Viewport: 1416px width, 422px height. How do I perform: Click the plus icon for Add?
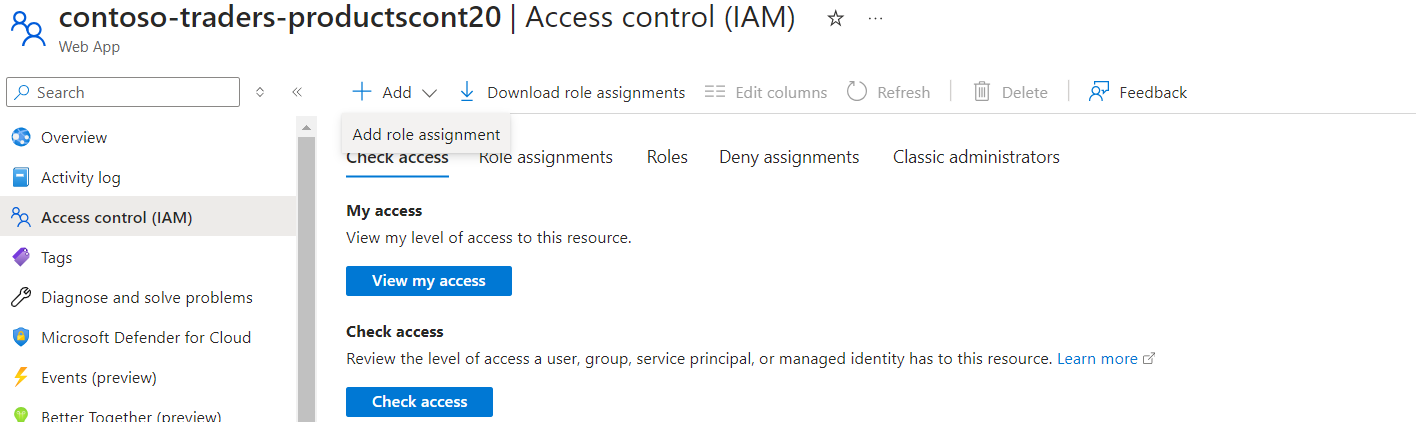[x=361, y=92]
